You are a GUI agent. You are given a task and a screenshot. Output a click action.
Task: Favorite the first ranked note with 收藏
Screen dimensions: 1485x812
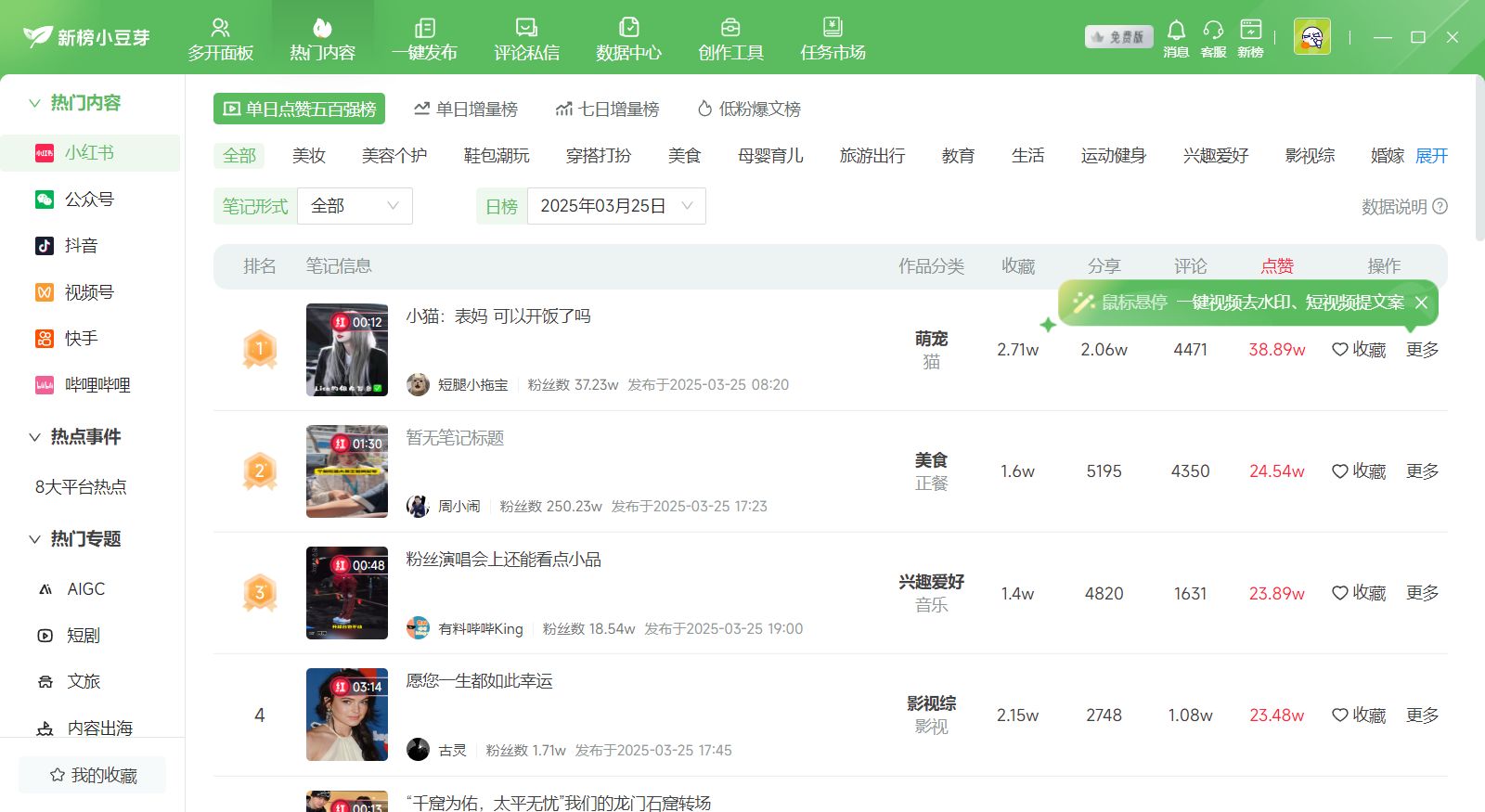click(1359, 350)
